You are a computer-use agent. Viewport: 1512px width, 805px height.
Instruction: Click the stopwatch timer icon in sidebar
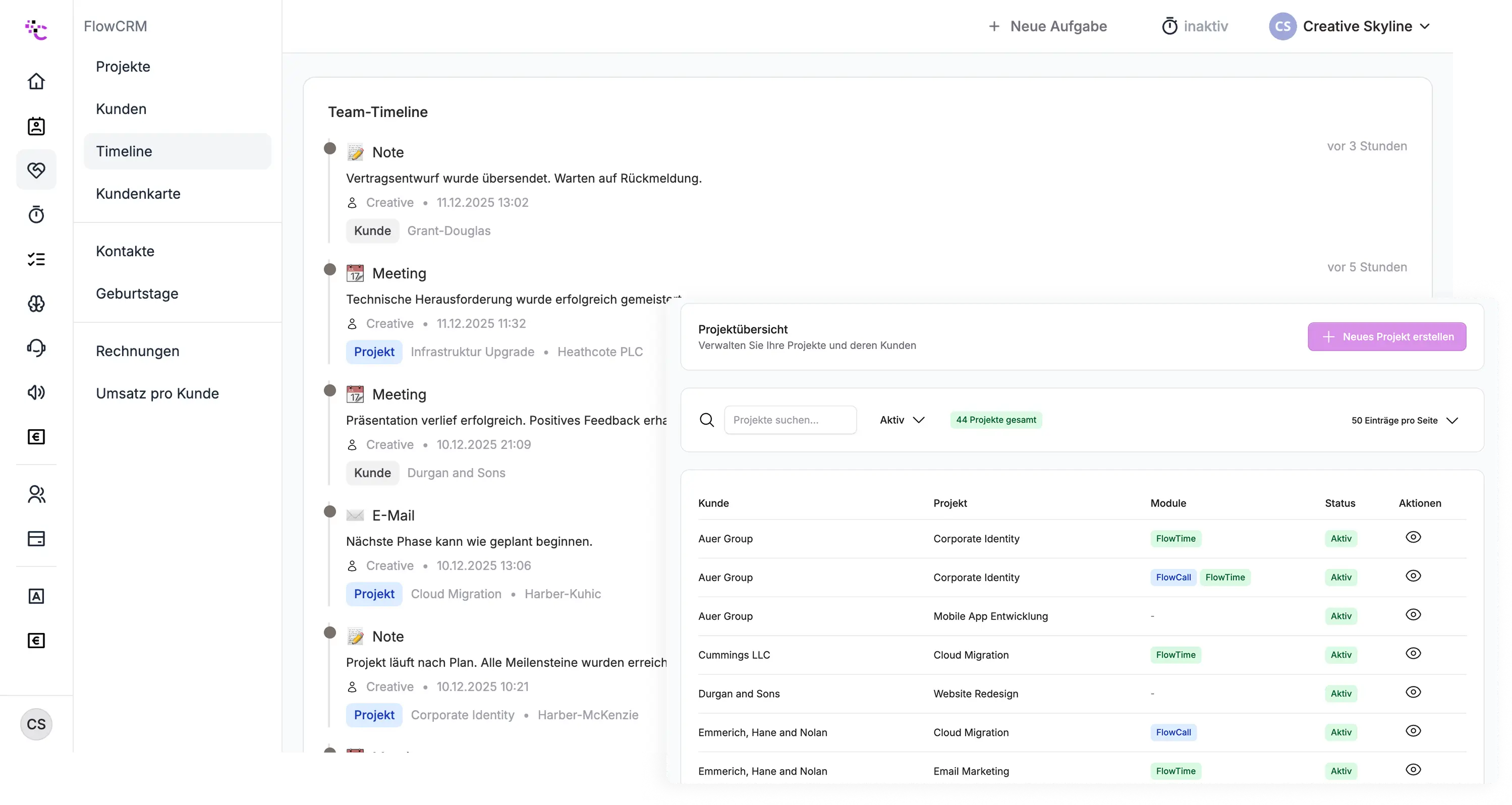pyautogui.click(x=36, y=215)
